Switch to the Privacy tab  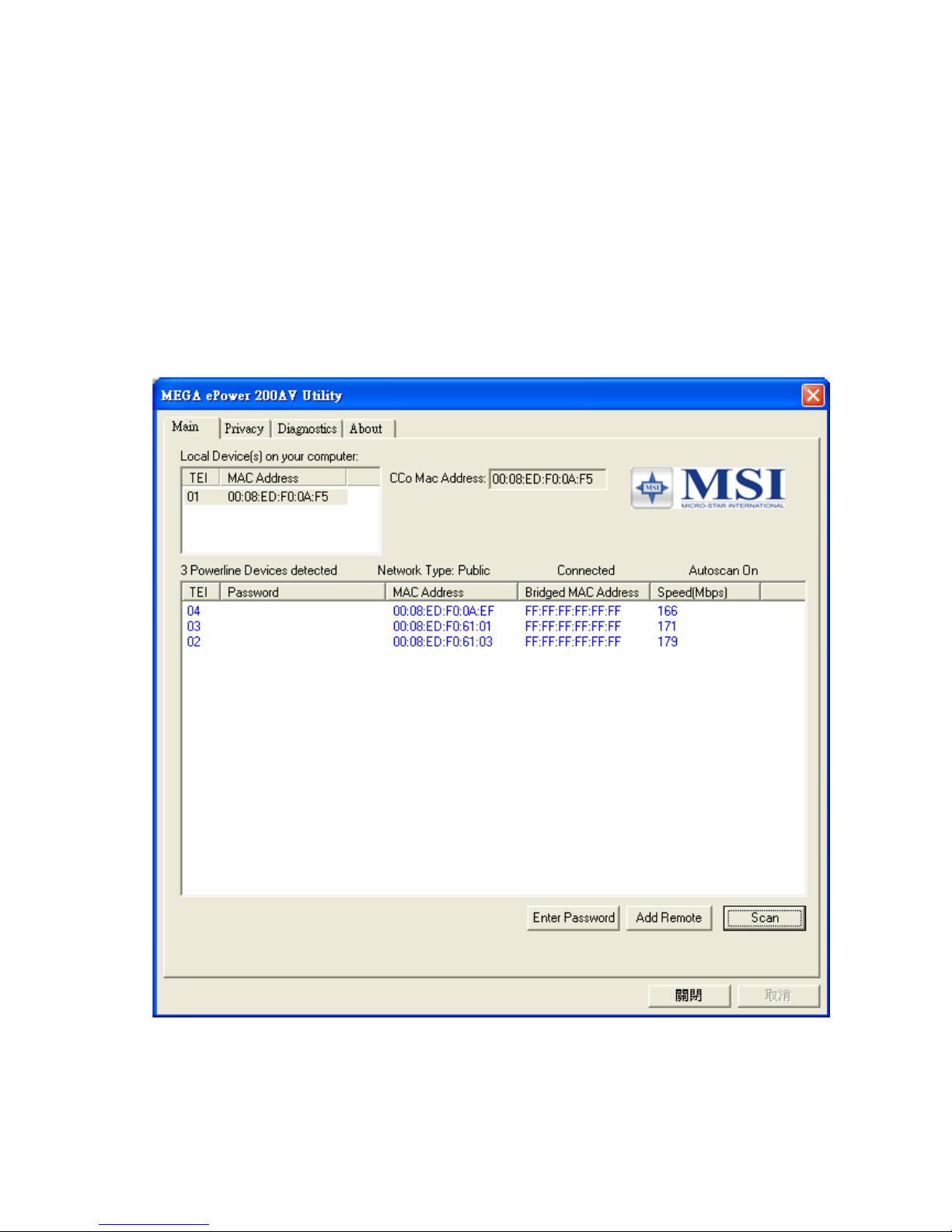click(x=244, y=429)
